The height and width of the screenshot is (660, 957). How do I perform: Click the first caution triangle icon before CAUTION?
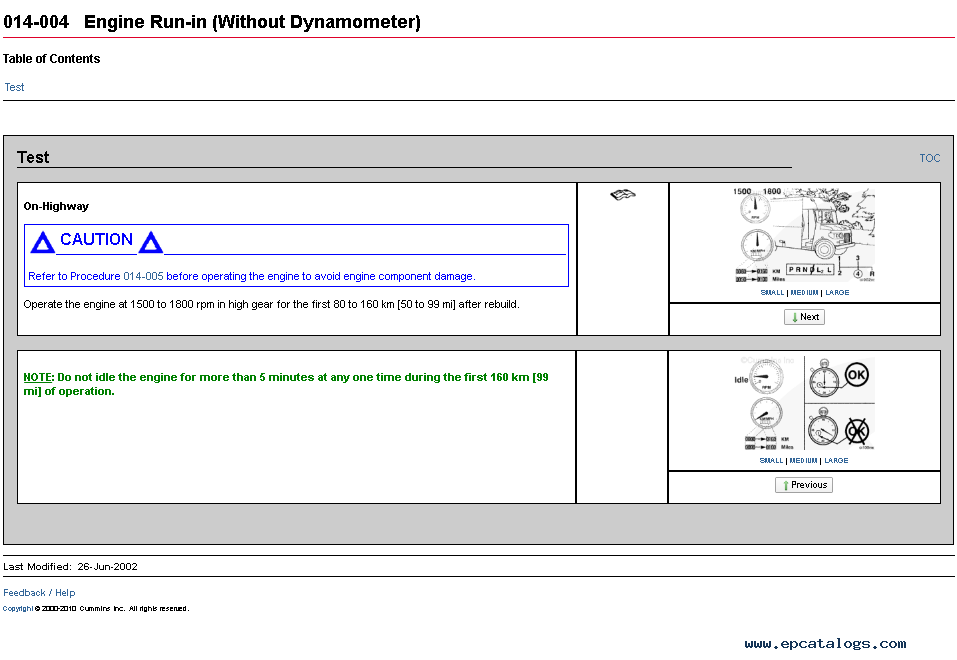tap(43, 242)
